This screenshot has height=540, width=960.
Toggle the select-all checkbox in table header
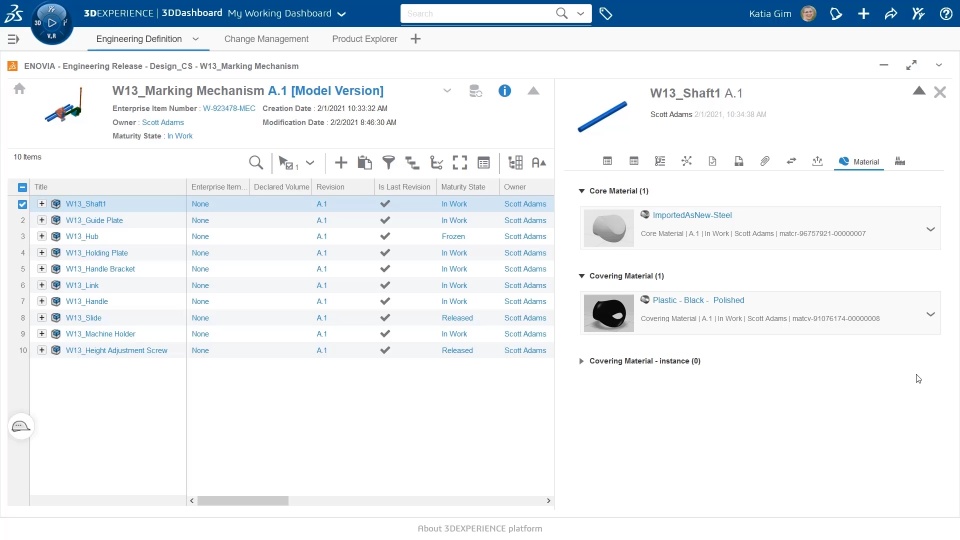(22, 187)
